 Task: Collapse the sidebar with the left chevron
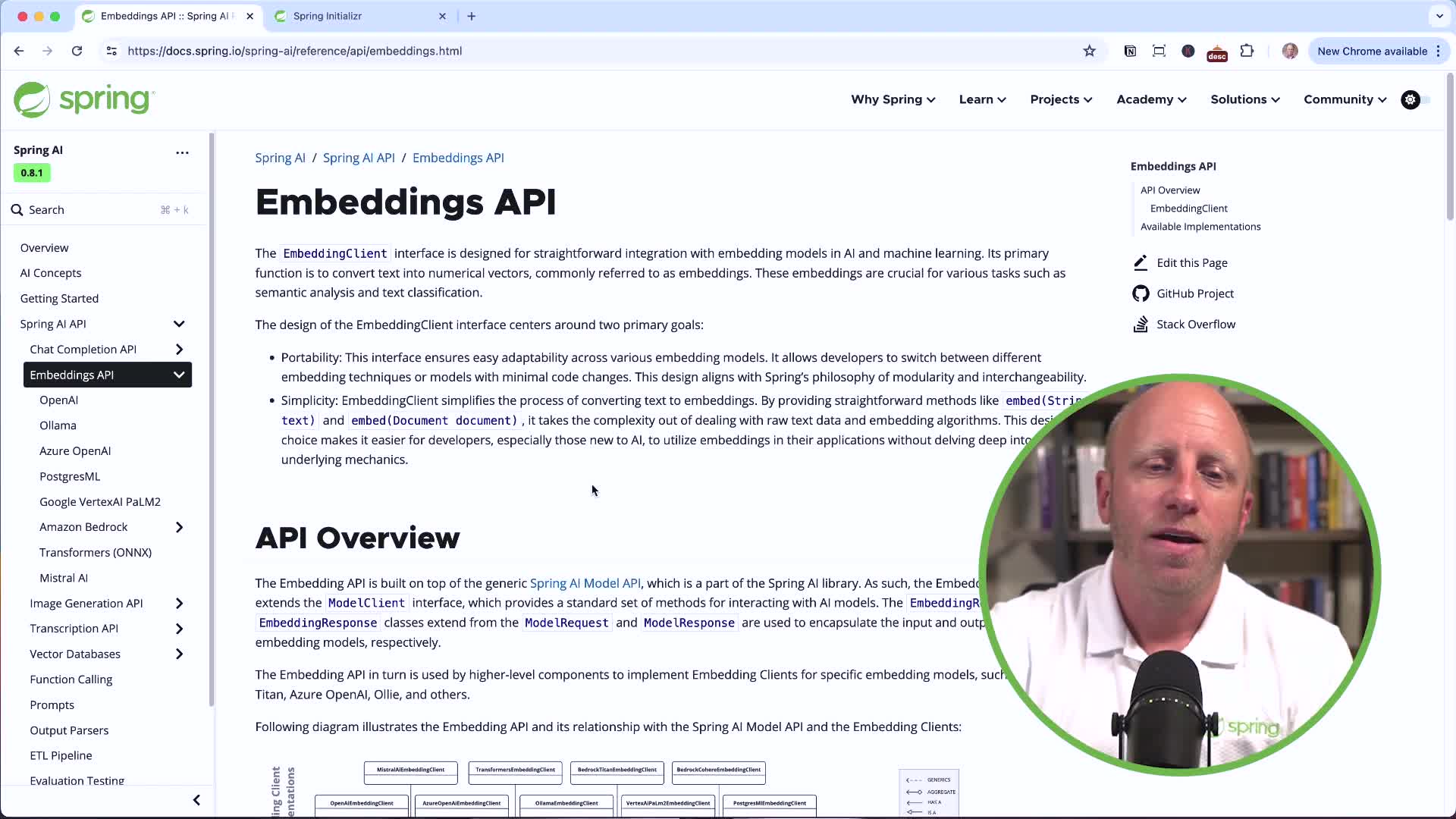196,800
